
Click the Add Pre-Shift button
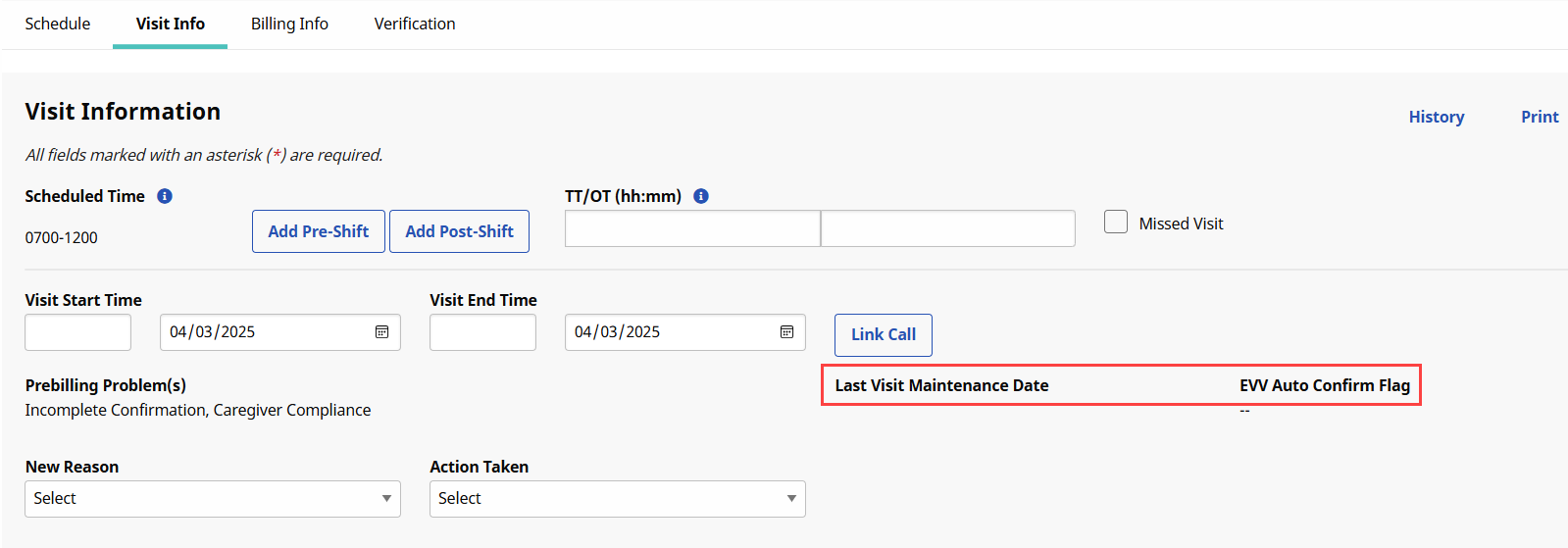click(319, 231)
